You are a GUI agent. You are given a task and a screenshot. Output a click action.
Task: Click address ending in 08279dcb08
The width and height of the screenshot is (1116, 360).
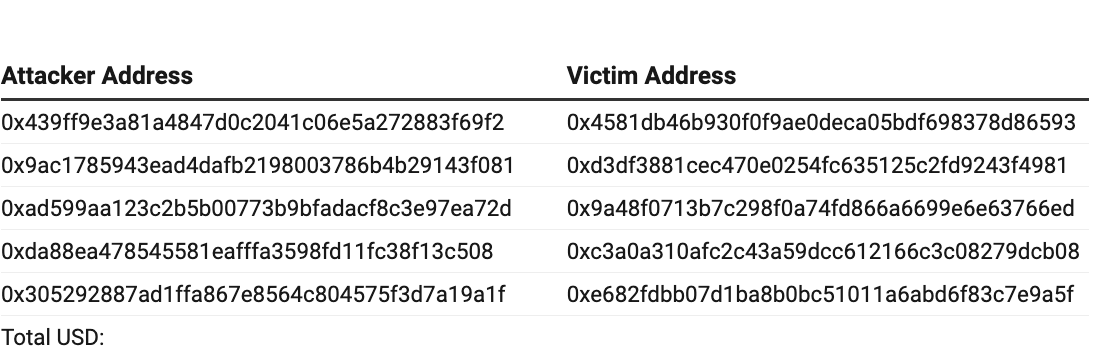(x=823, y=251)
